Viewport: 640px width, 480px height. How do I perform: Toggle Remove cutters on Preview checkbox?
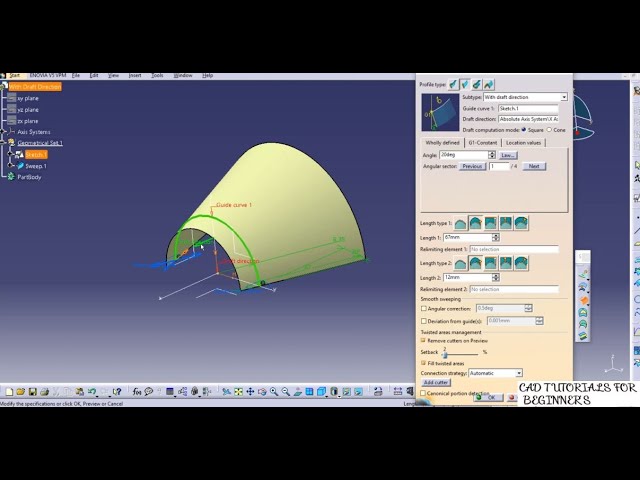(x=423, y=340)
